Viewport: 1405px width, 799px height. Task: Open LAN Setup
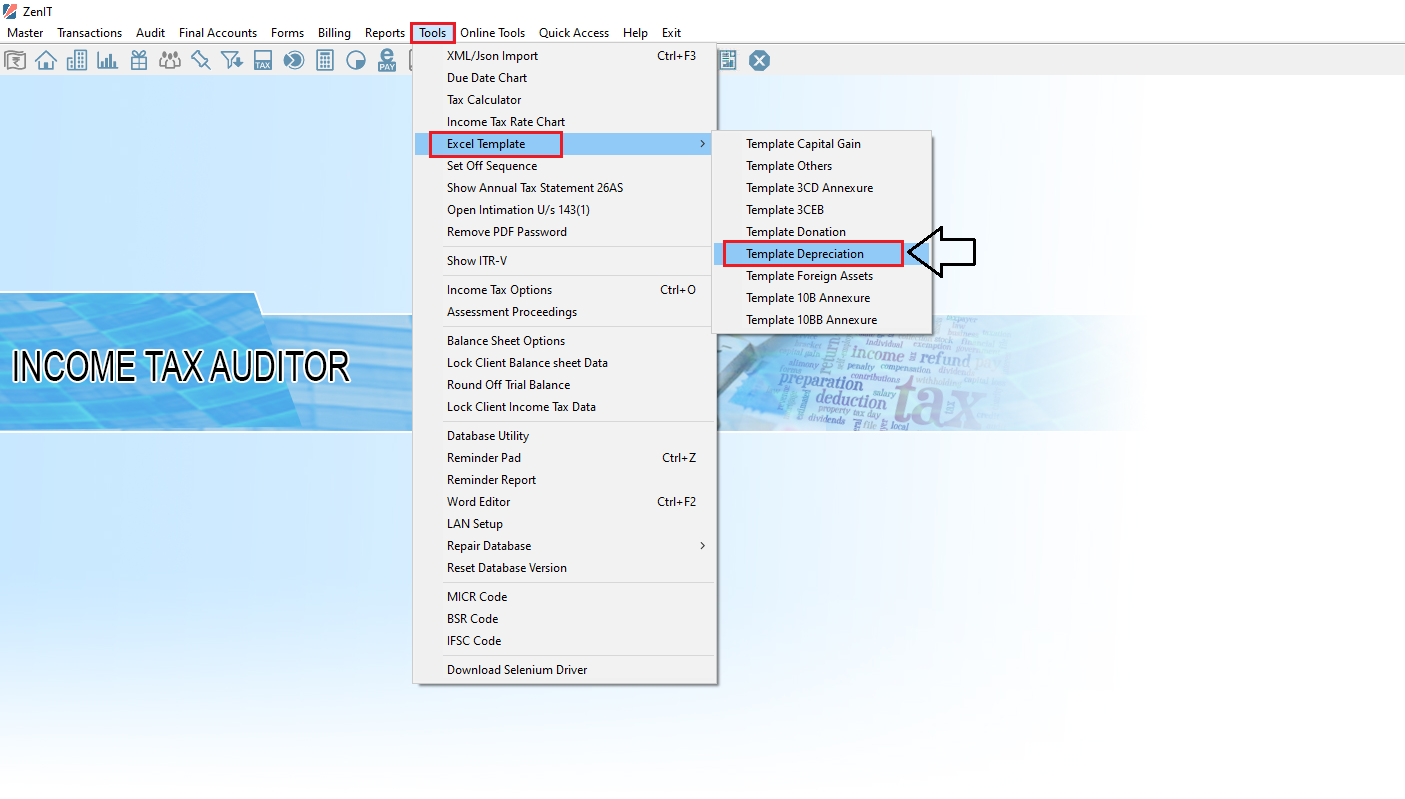565,524
